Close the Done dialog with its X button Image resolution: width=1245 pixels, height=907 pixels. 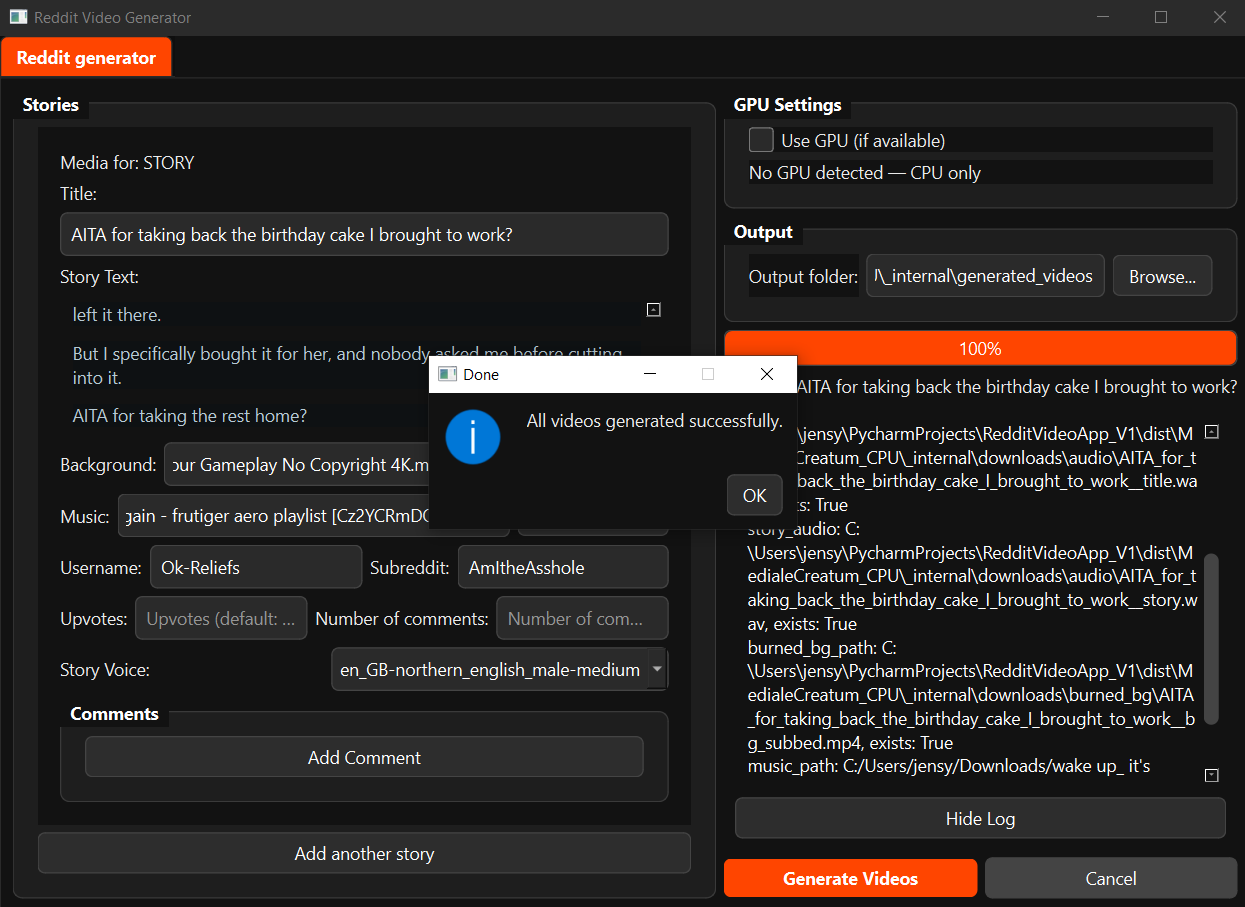tap(767, 374)
